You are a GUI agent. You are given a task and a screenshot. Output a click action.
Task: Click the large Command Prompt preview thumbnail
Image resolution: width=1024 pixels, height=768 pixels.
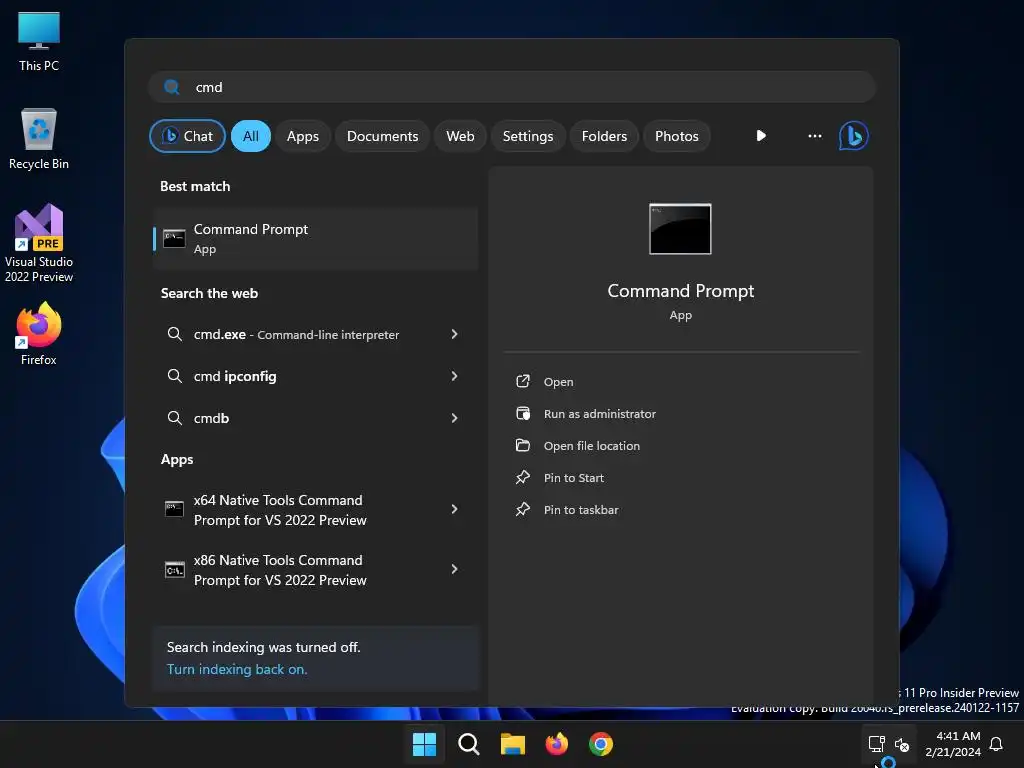tap(680, 229)
